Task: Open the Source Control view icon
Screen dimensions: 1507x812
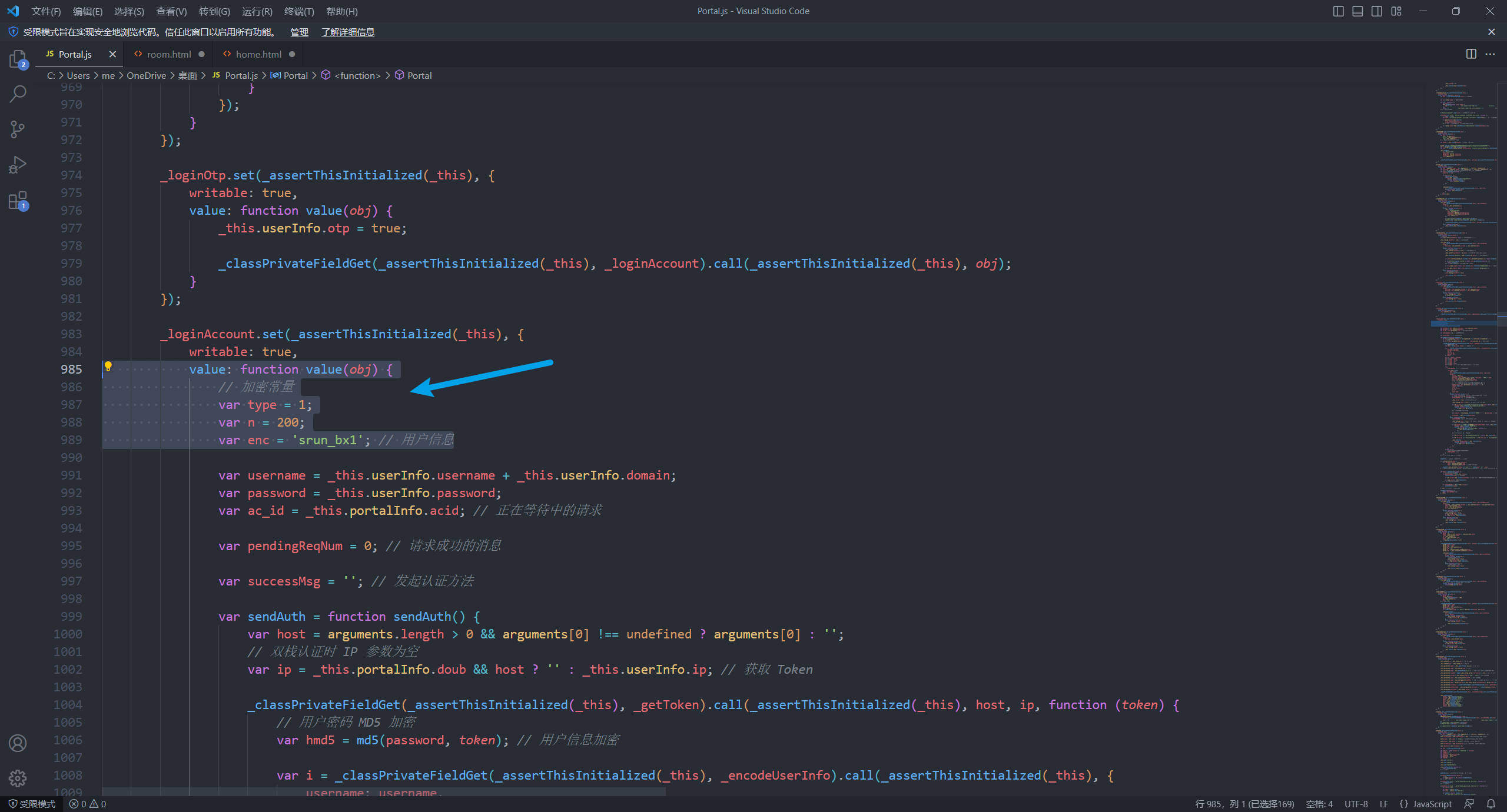Action: pos(18,129)
